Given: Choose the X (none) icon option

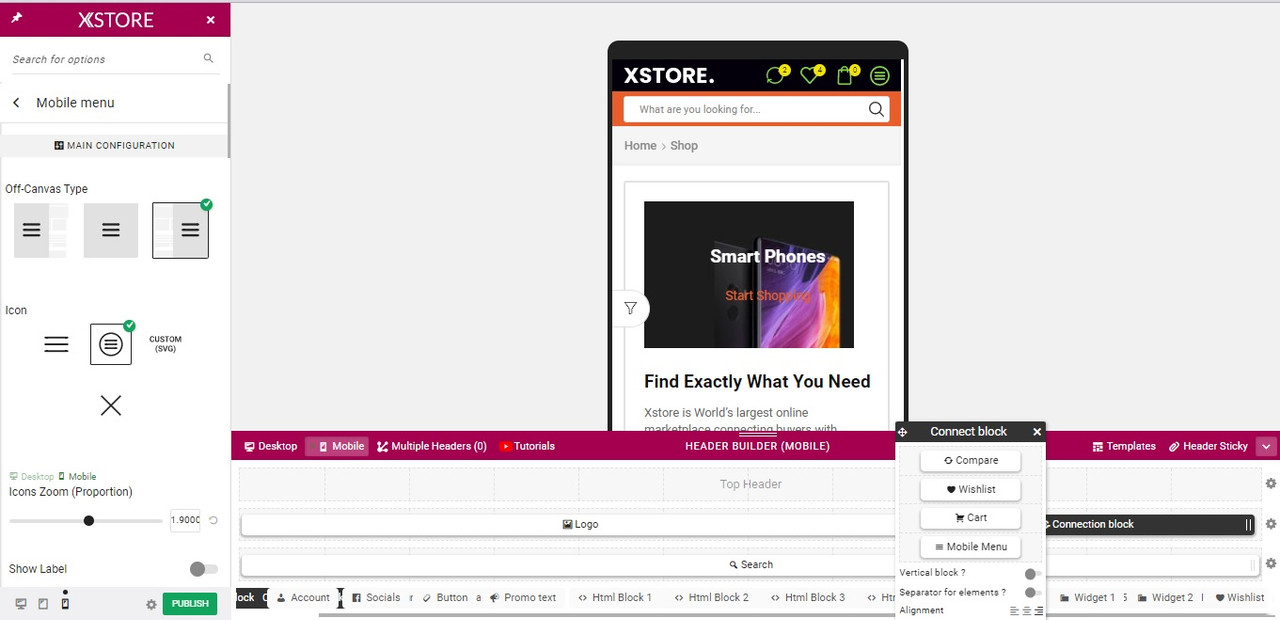Looking at the screenshot, I should coord(111,405).
